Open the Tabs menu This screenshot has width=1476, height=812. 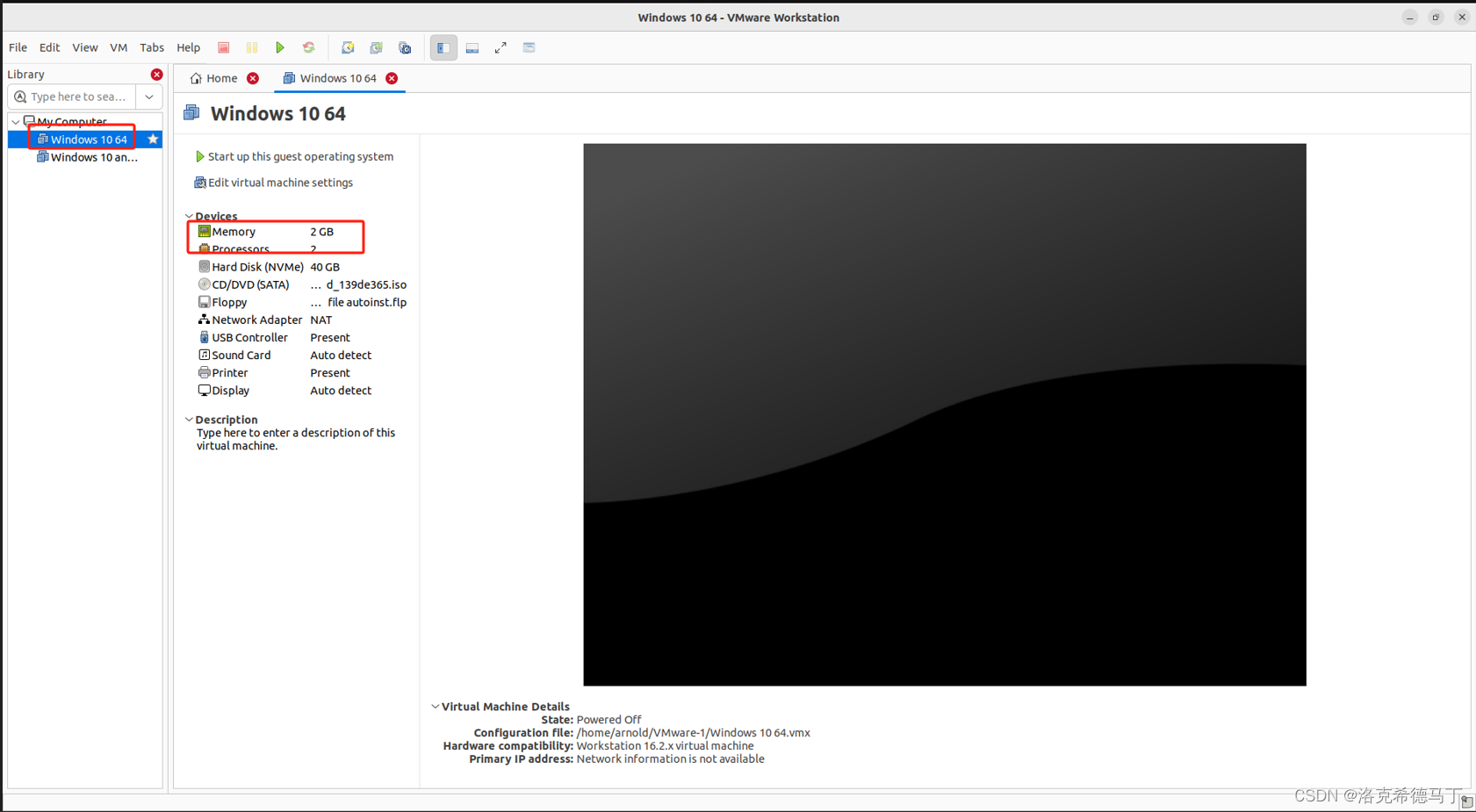click(151, 47)
